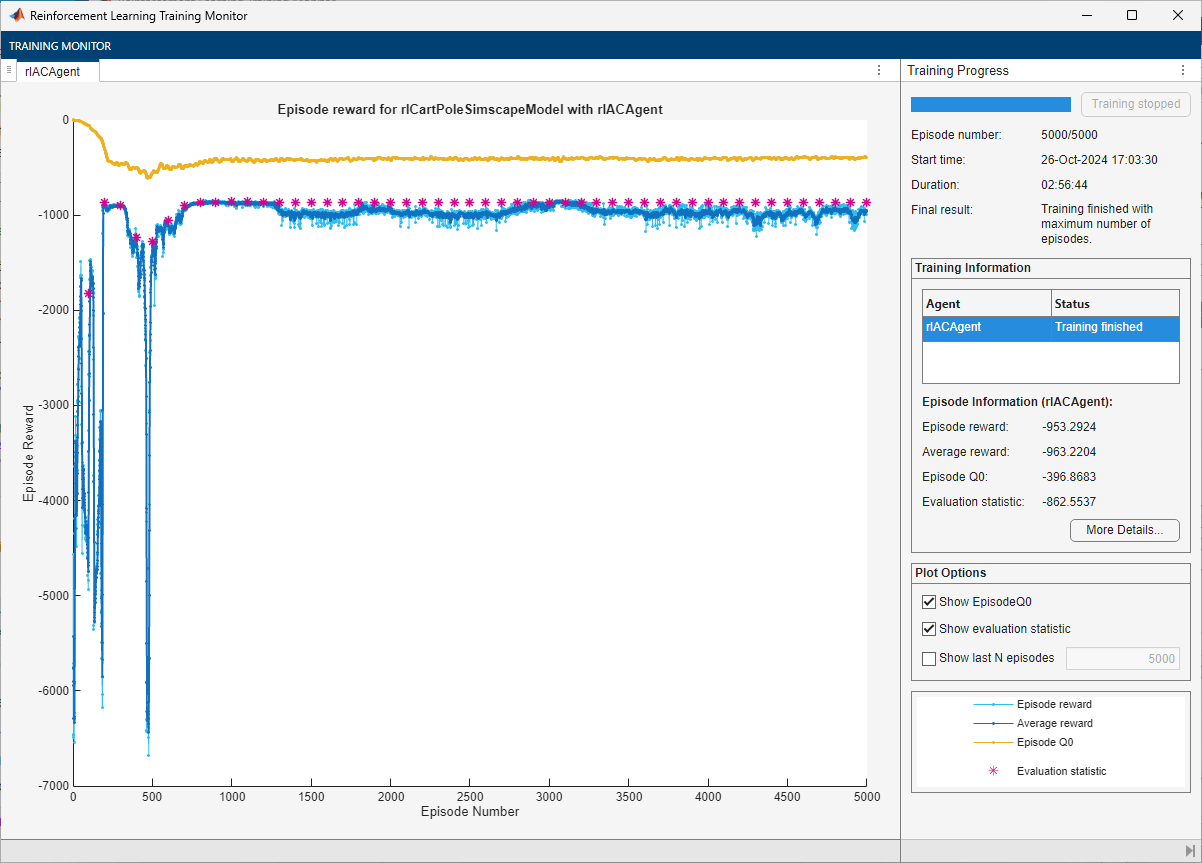Click the document list handle left of rlACAgent tab
Image resolution: width=1202 pixels, height=863 pixels.
[x=8, y=70]
